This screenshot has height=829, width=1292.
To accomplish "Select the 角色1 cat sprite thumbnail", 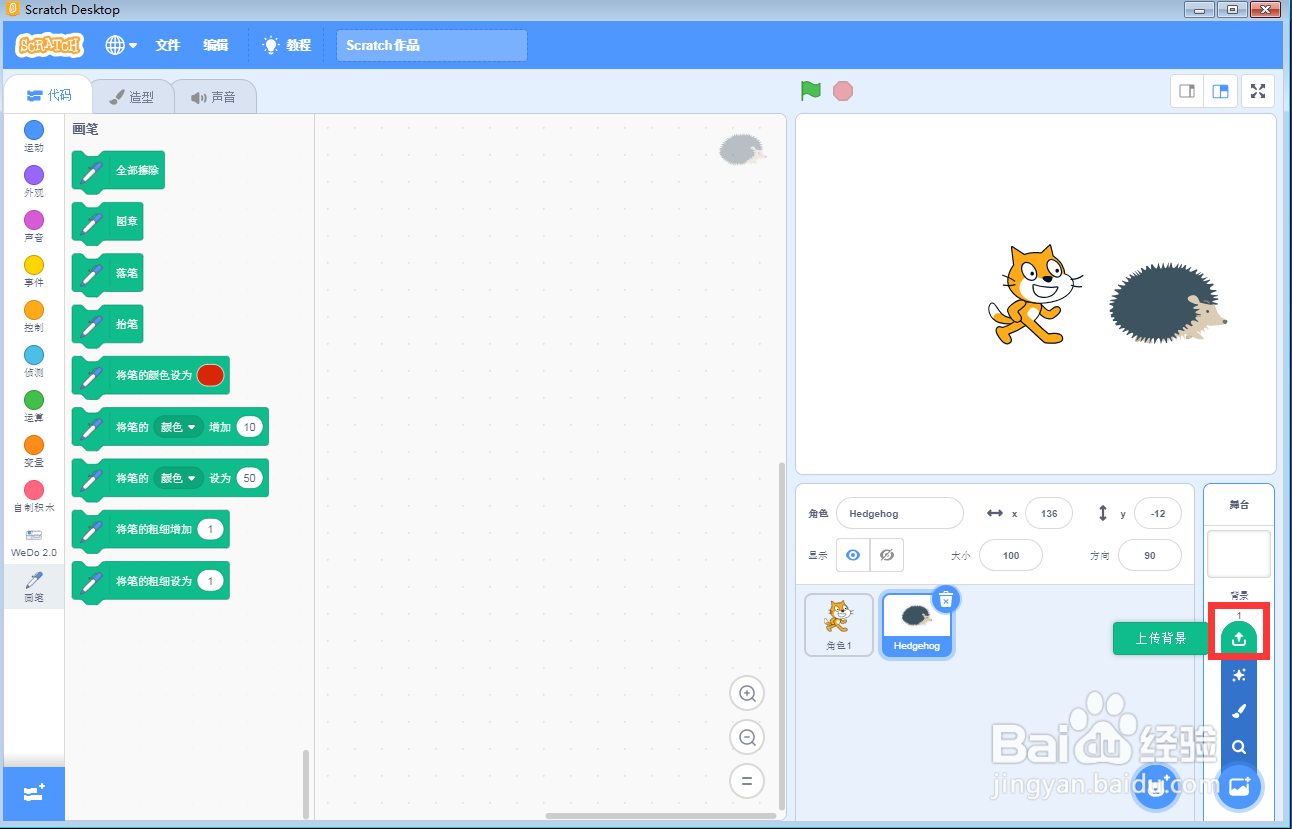I will [838, 623].
